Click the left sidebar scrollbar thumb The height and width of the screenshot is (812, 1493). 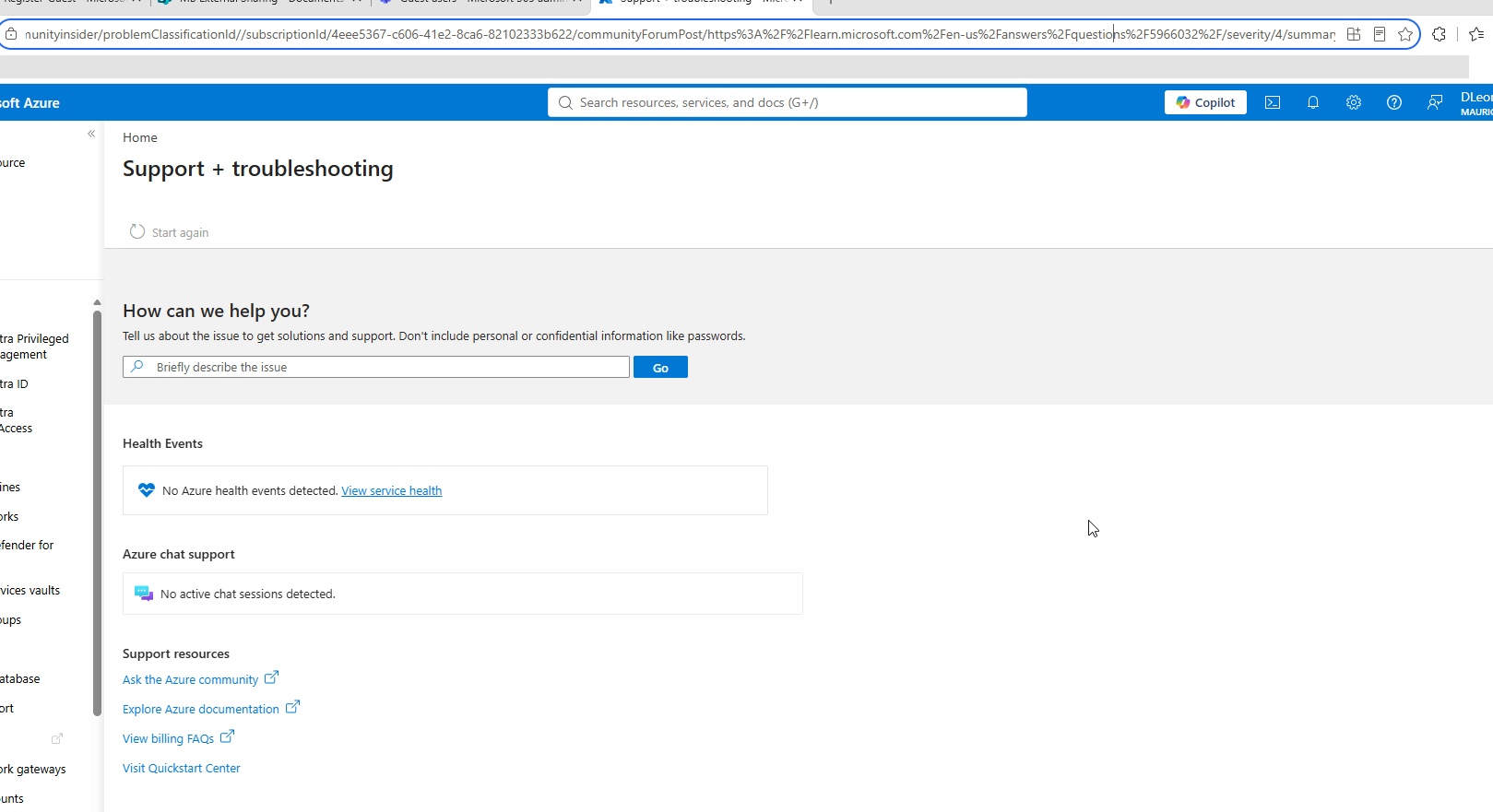(97, 512)
